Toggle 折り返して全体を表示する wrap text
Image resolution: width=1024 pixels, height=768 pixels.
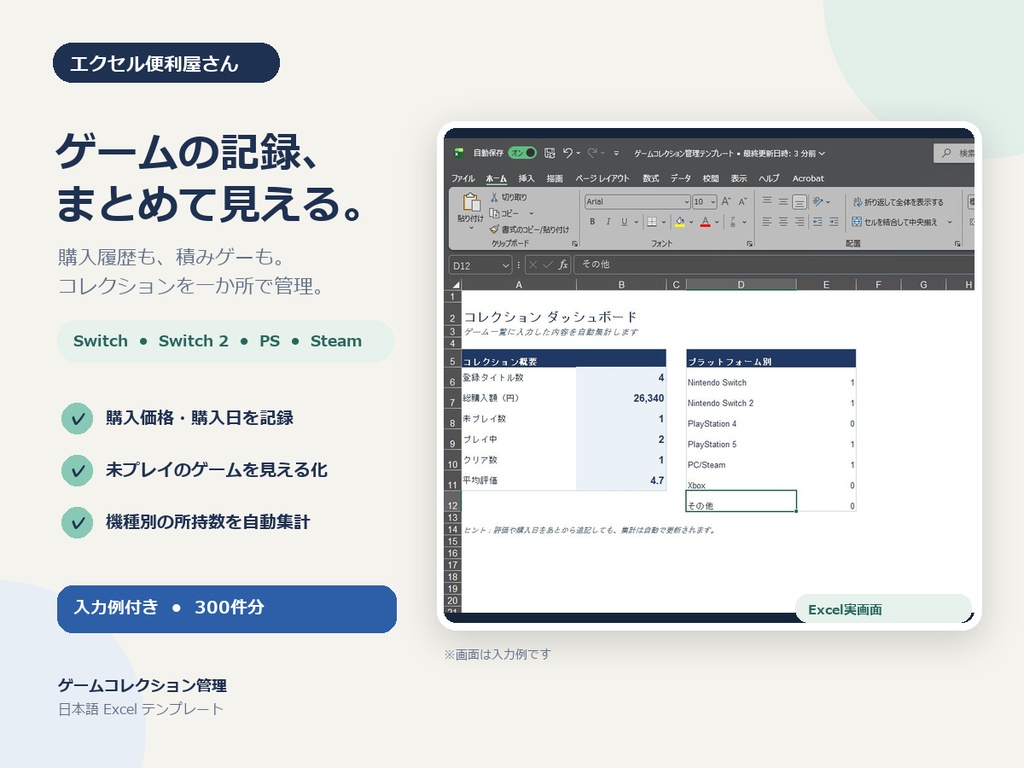(898, 202)
